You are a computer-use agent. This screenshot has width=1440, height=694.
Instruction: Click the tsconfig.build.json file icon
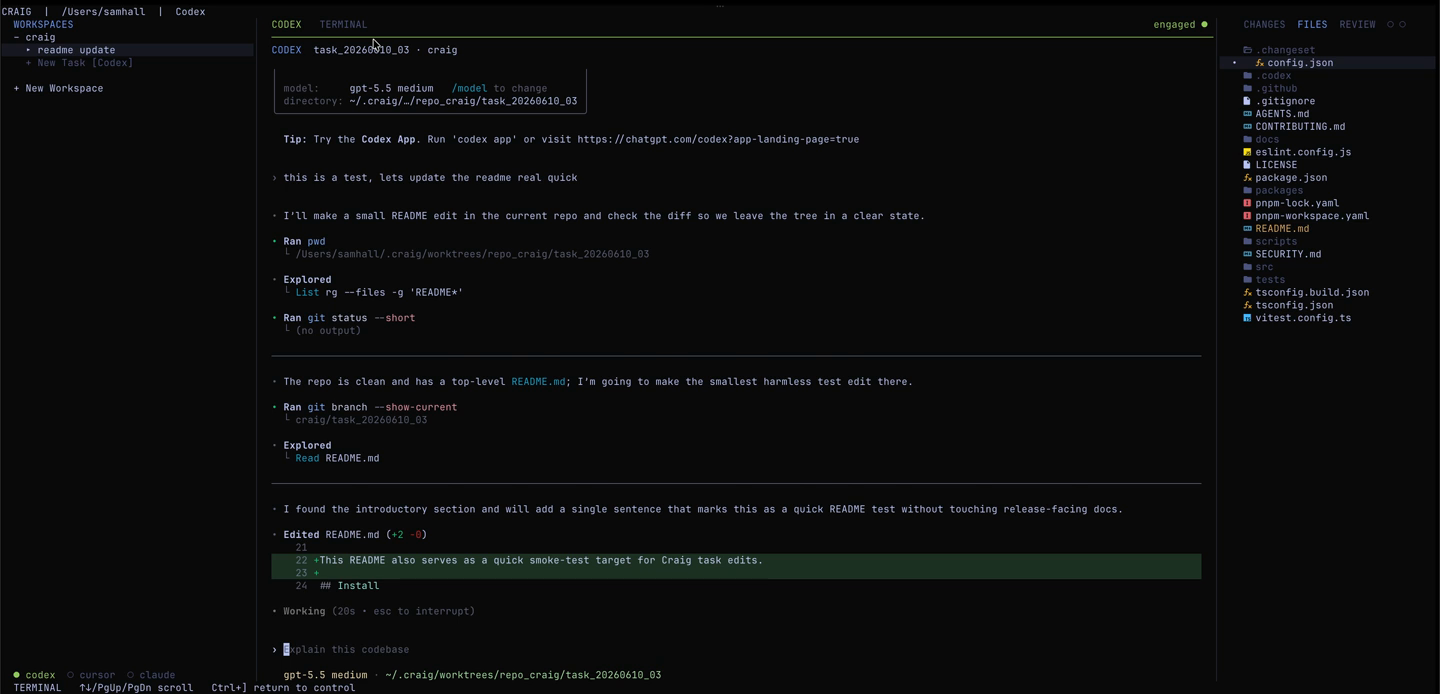1247,293
